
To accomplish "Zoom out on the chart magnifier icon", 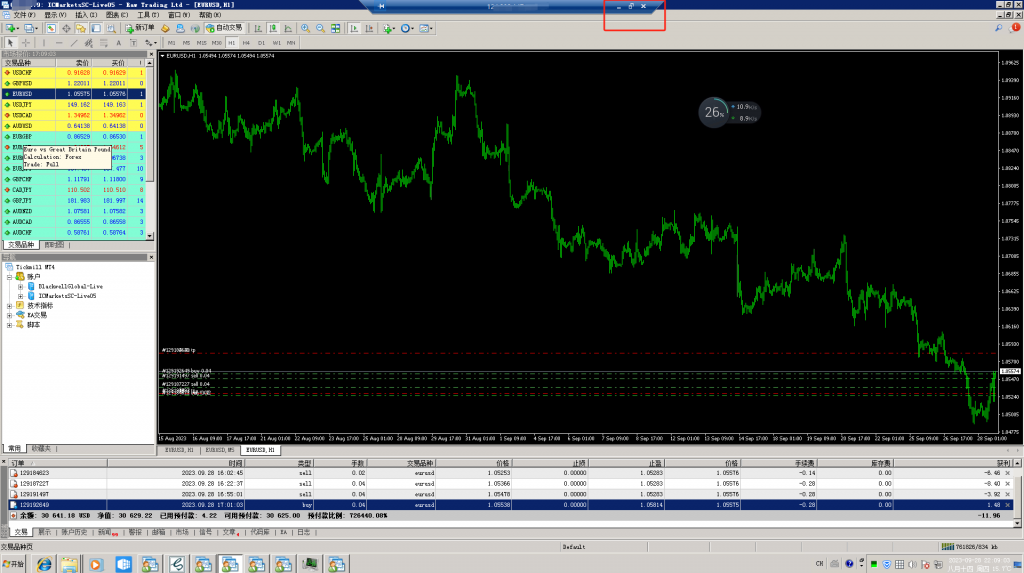I will point(320,28).
